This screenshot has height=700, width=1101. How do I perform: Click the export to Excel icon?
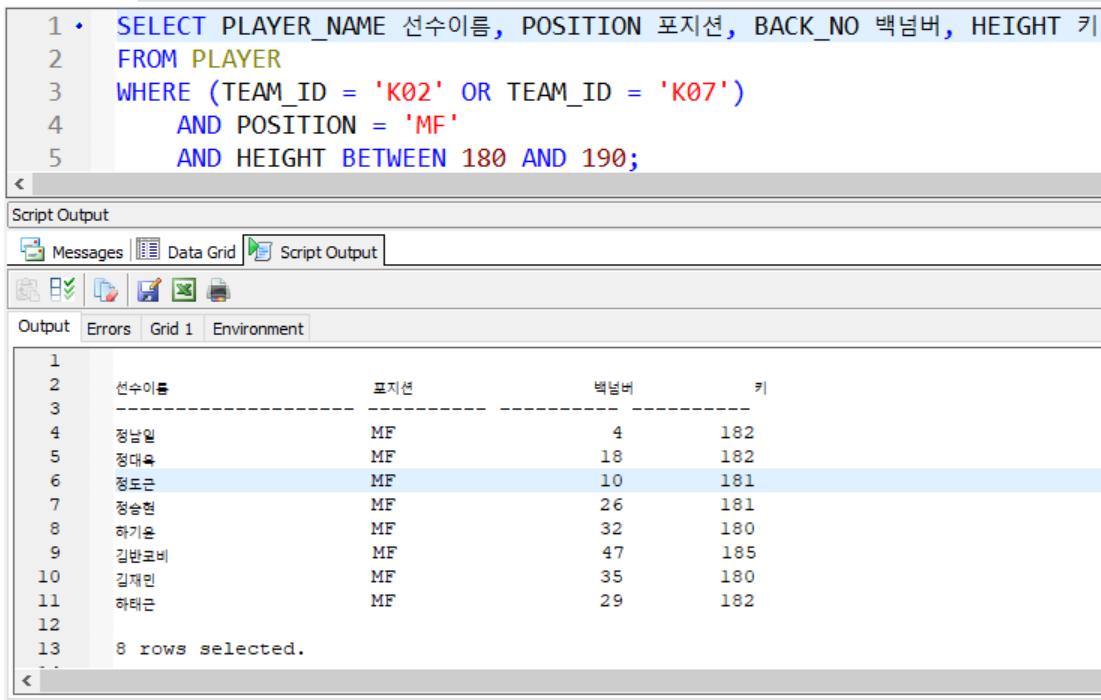(x=184, y=289)
